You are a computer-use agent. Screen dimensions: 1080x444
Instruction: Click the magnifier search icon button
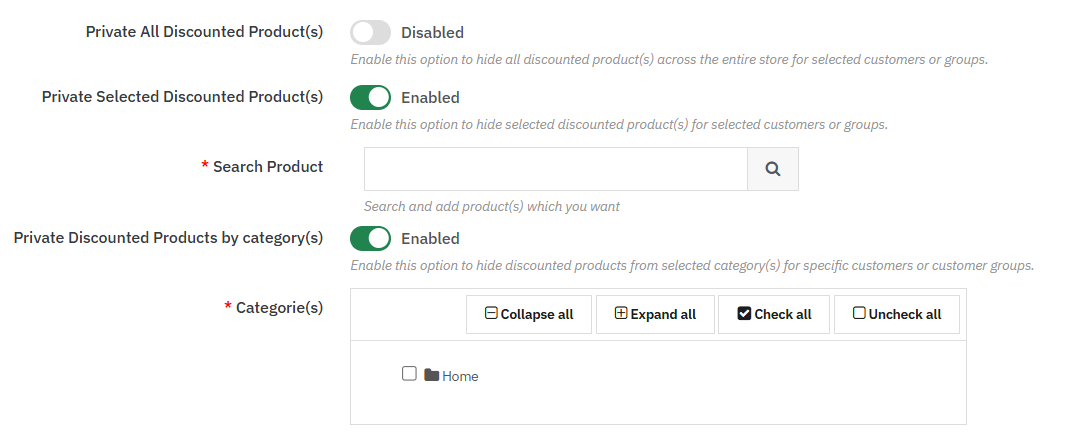(773, 169)
